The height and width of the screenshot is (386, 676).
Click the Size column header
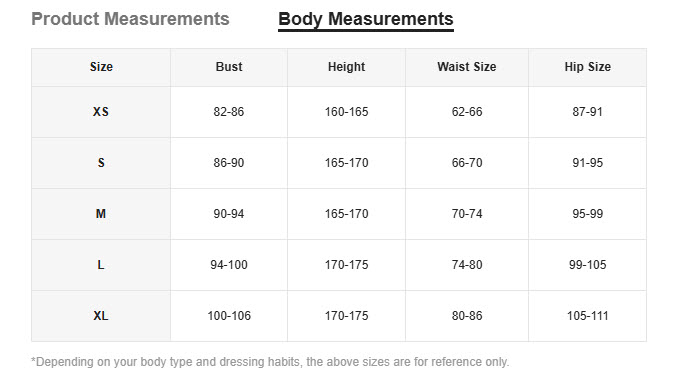coord(101,67)
